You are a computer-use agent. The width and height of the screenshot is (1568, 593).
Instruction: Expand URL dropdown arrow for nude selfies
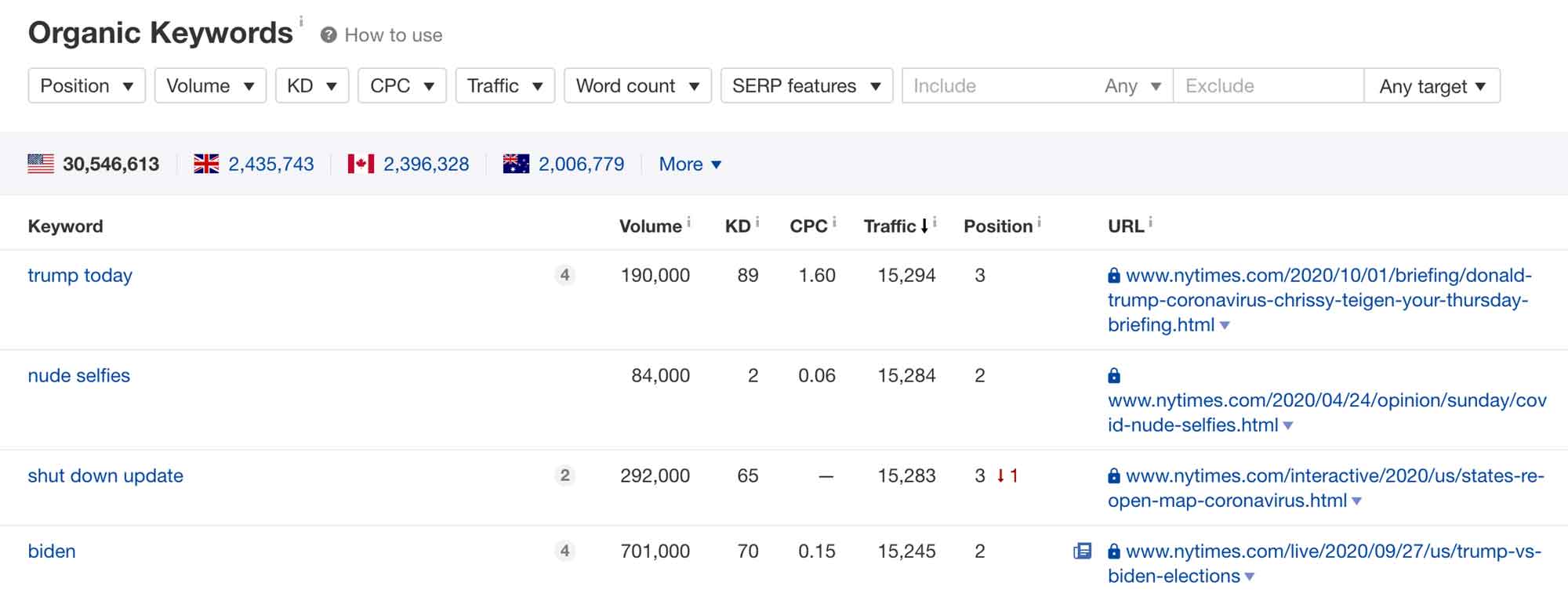pos(1288,426)
